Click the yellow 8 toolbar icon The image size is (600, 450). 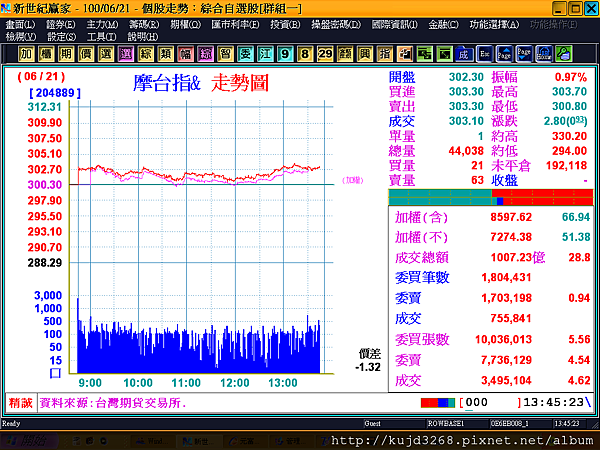point(305,54)
